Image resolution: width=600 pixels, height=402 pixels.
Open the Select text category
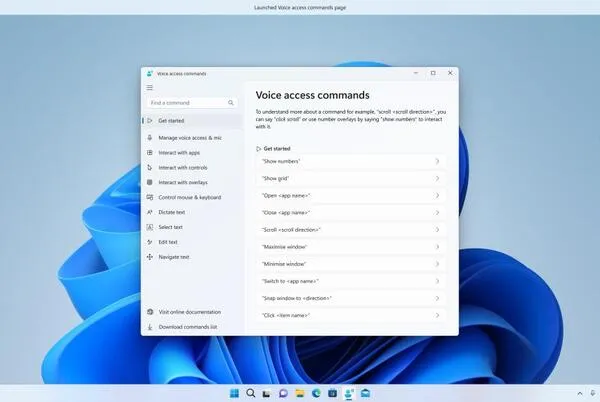[192, 227]
